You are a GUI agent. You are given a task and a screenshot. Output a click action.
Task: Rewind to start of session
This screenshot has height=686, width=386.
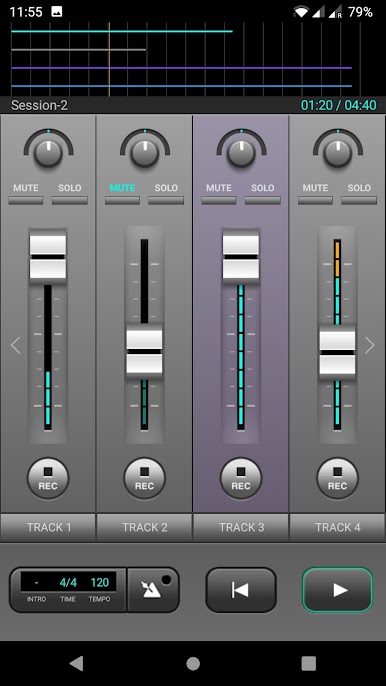[x=241, y=590]
